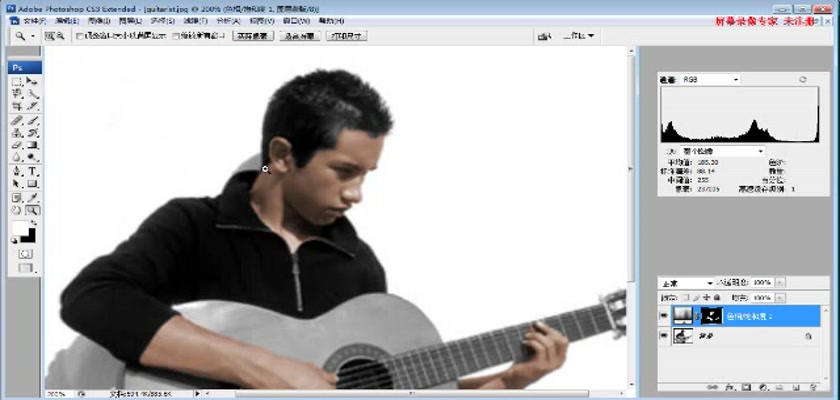Select the Notes tool
The height and width of the screenshot is (400, 840).
click(x=17, y=198)
